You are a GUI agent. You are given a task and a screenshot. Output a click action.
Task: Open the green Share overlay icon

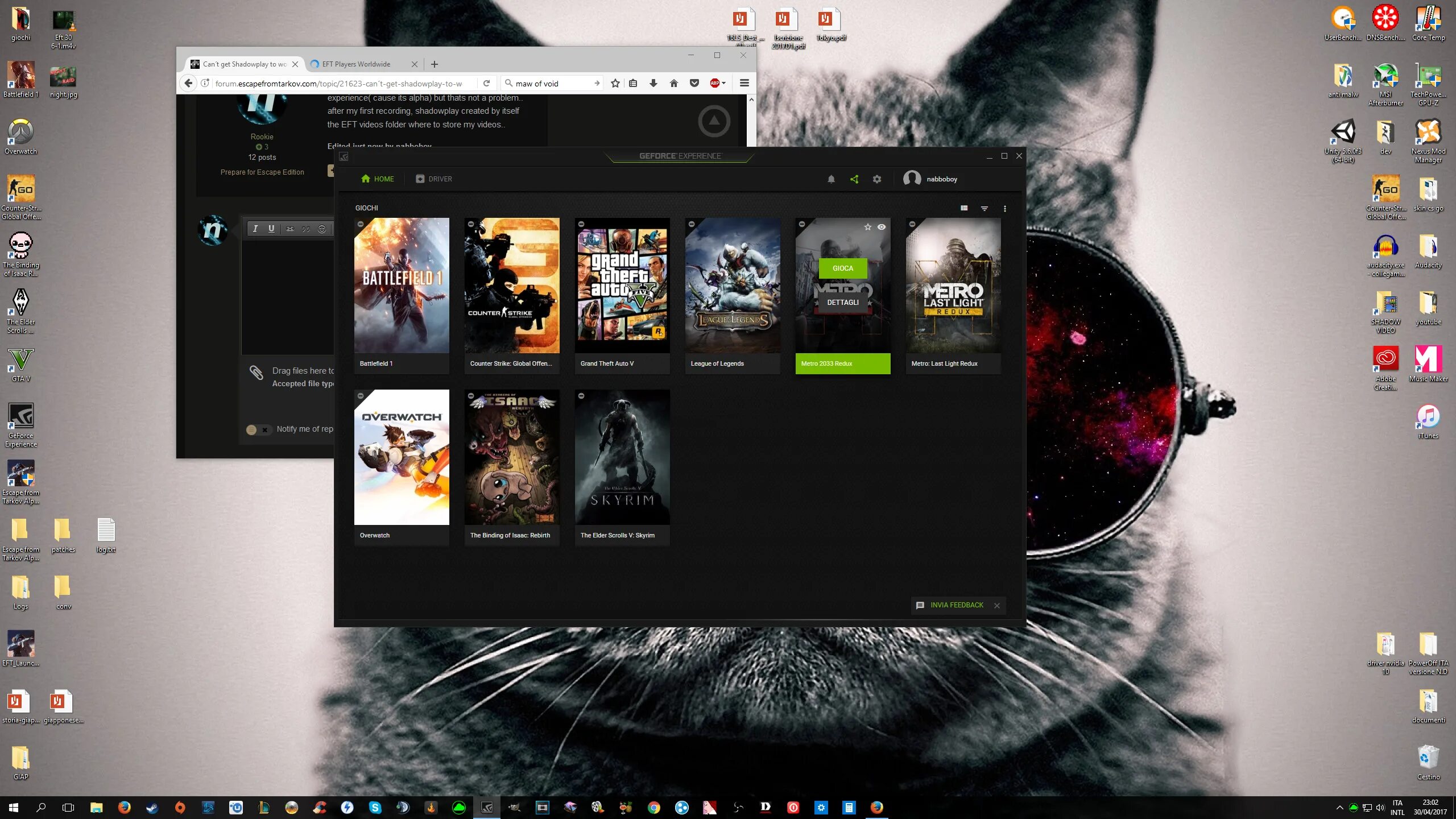pos(854,179)
